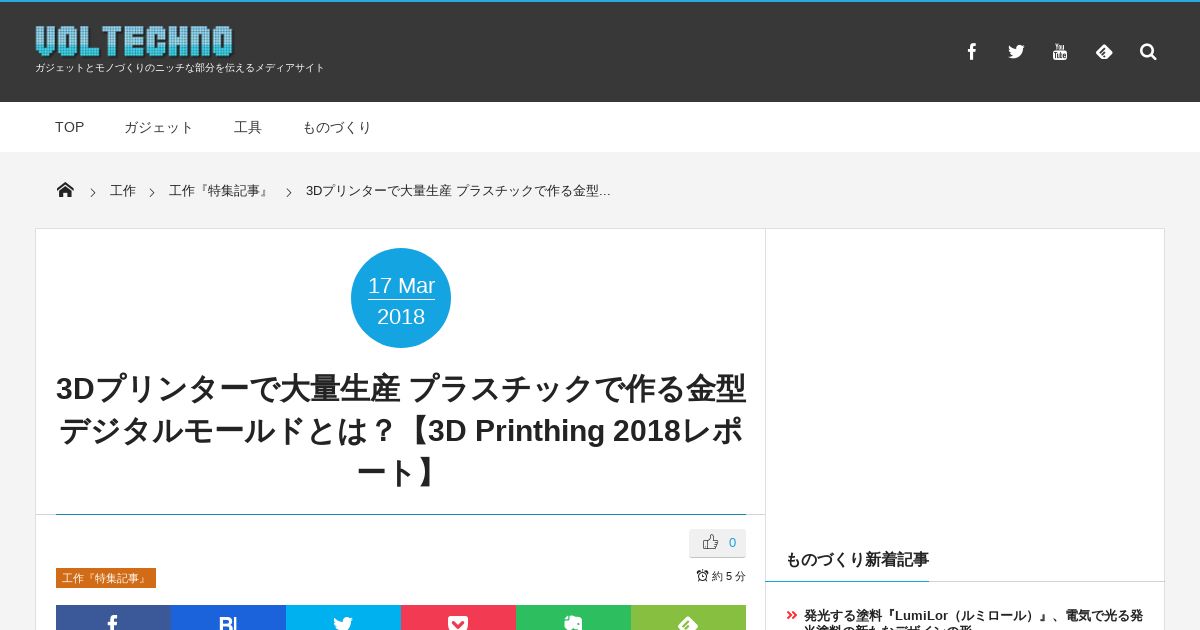Go to the home icon in the breadcrumb
Screen dimensions: 1200x630
tap(65, 190)
